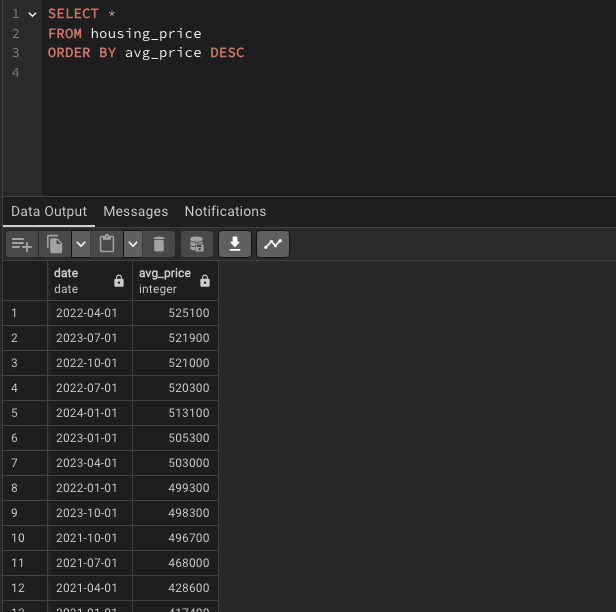
Task: Click the Save data changes database icon
Action: pos(197,244)
